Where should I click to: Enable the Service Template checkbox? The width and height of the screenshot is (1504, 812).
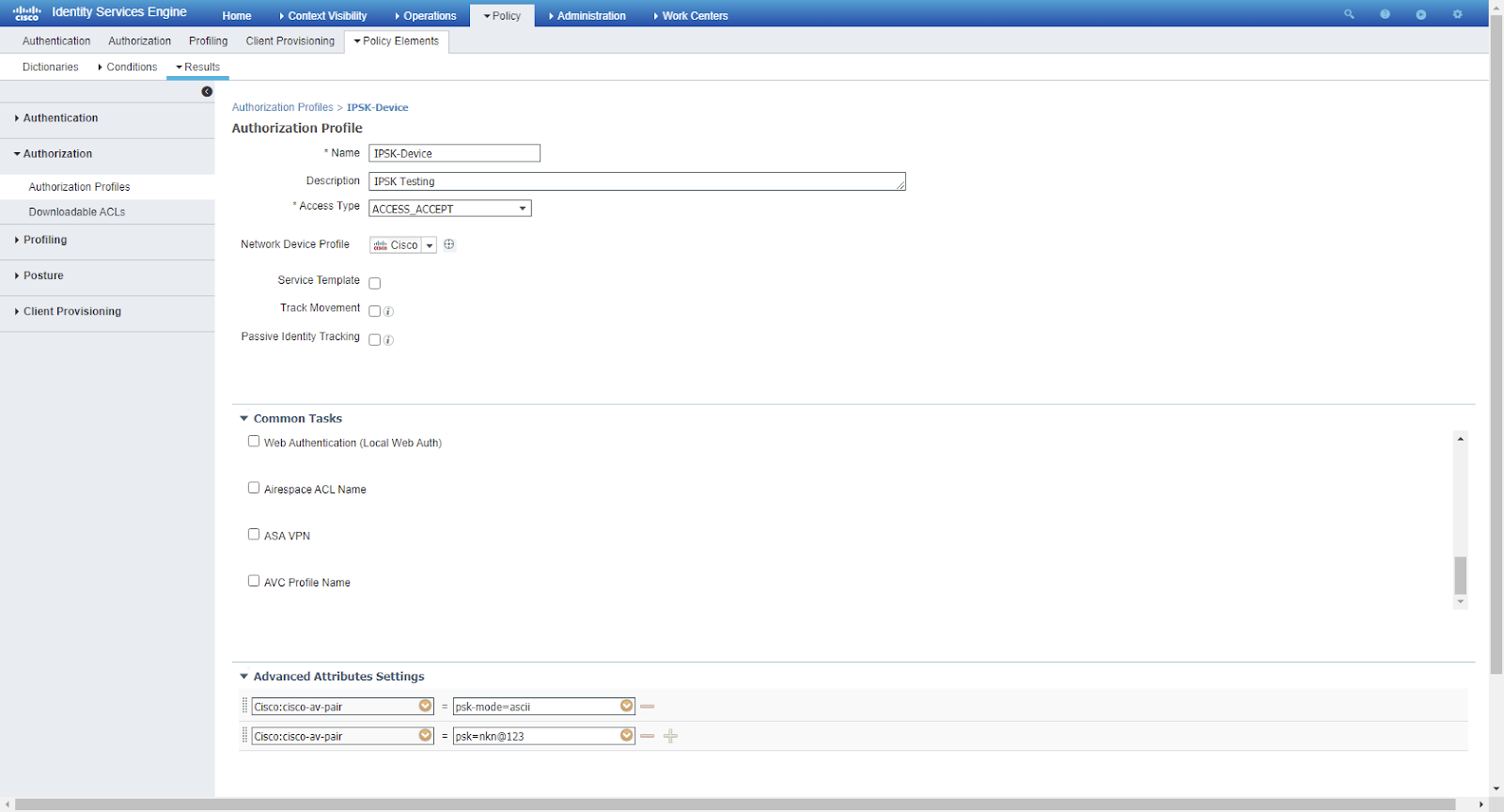(x=374, y=283)
